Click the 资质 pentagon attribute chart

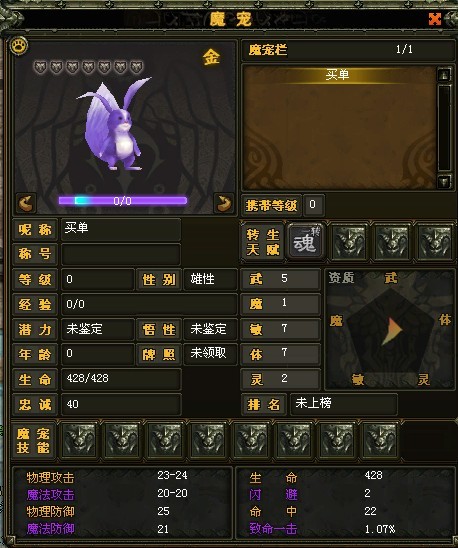point(390,329)
